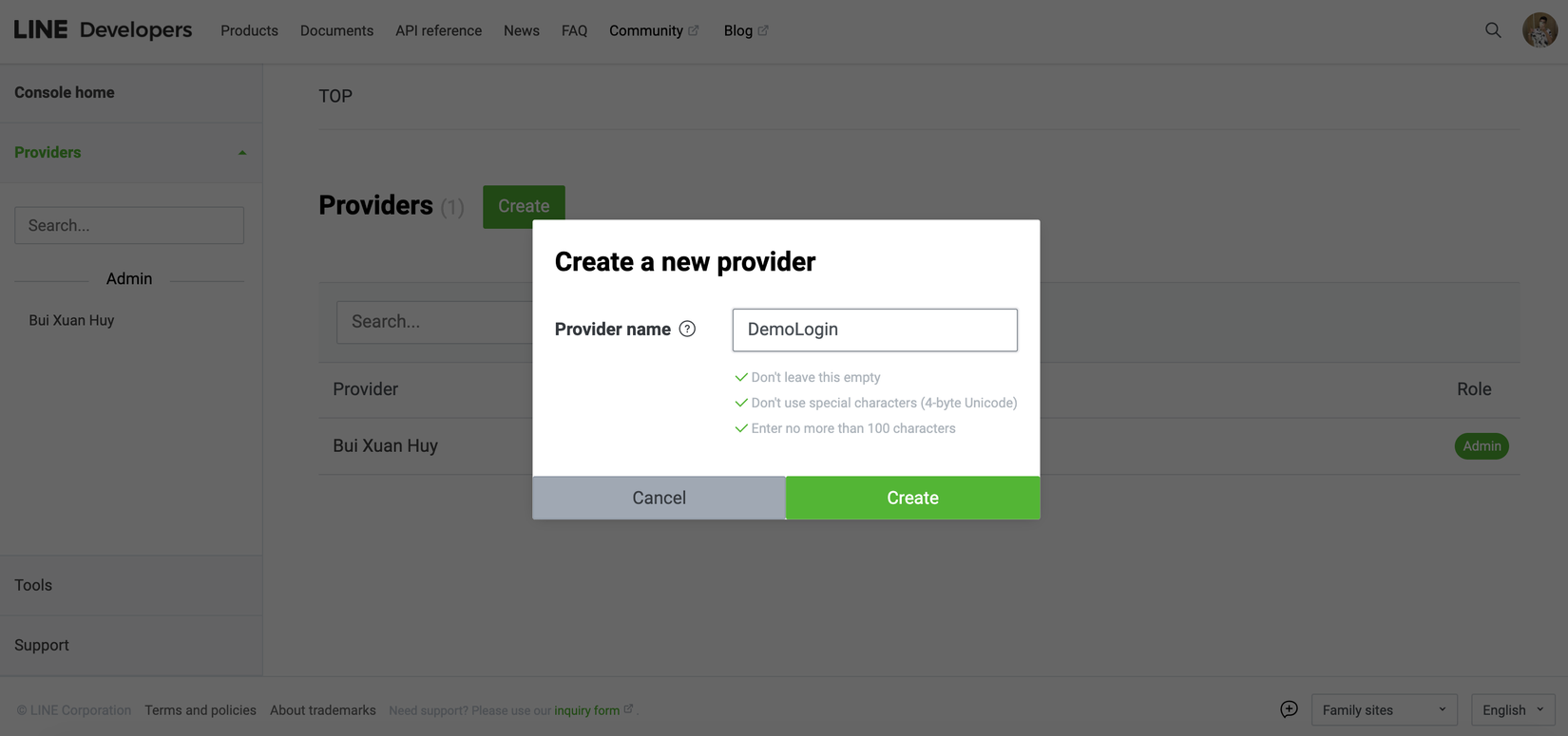Image resolution: width=1568 pixels, height=736 pixels.
Task: Click the Provider name help question icon
Action: pyautogui.click(x=687, y=330)
